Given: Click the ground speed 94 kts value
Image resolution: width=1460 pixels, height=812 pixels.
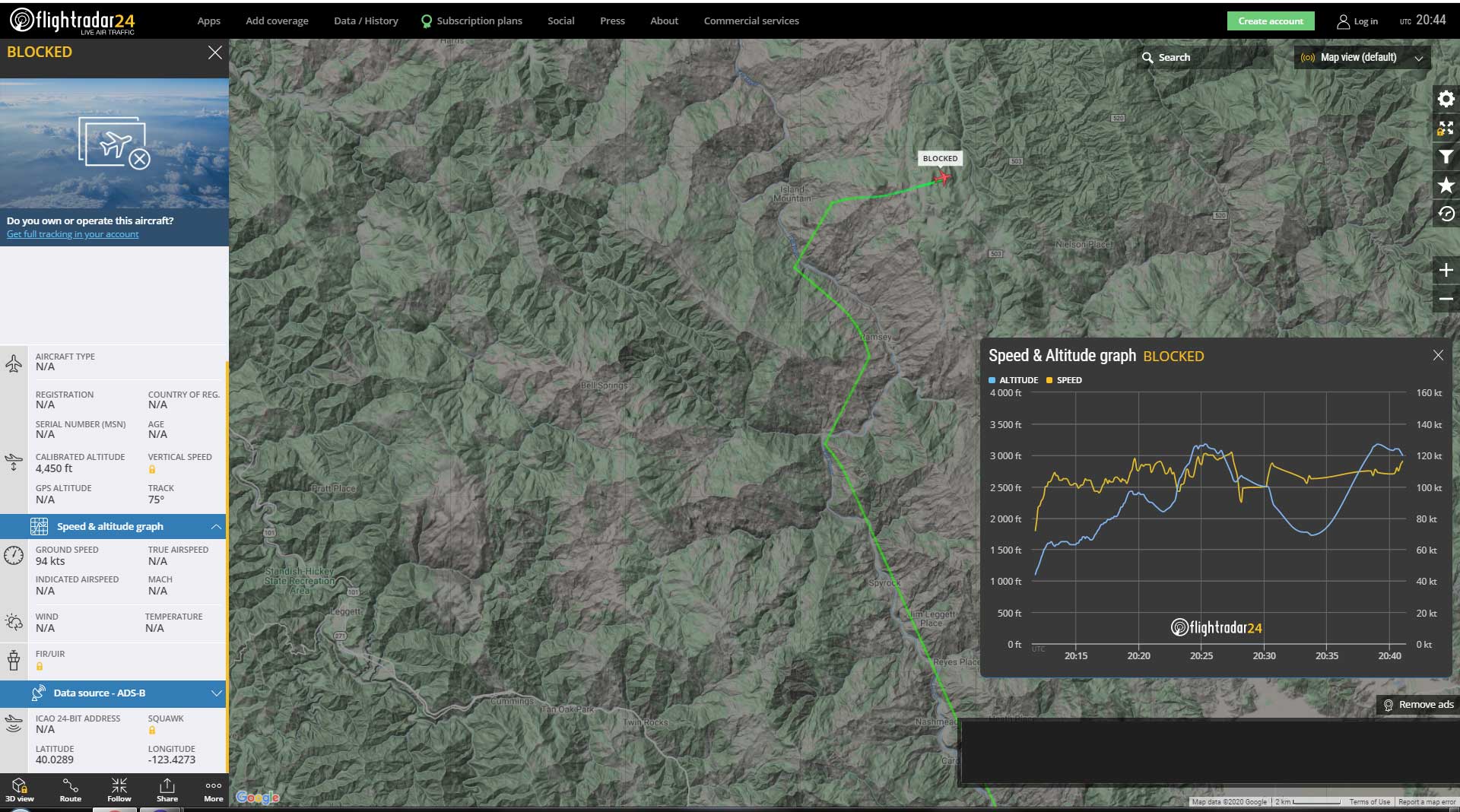Looking at the screenshot, I should [x=50, y=561].
